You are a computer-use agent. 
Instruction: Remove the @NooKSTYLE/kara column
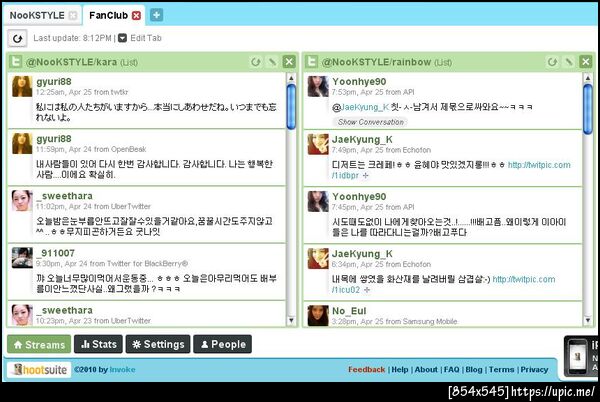289,62
